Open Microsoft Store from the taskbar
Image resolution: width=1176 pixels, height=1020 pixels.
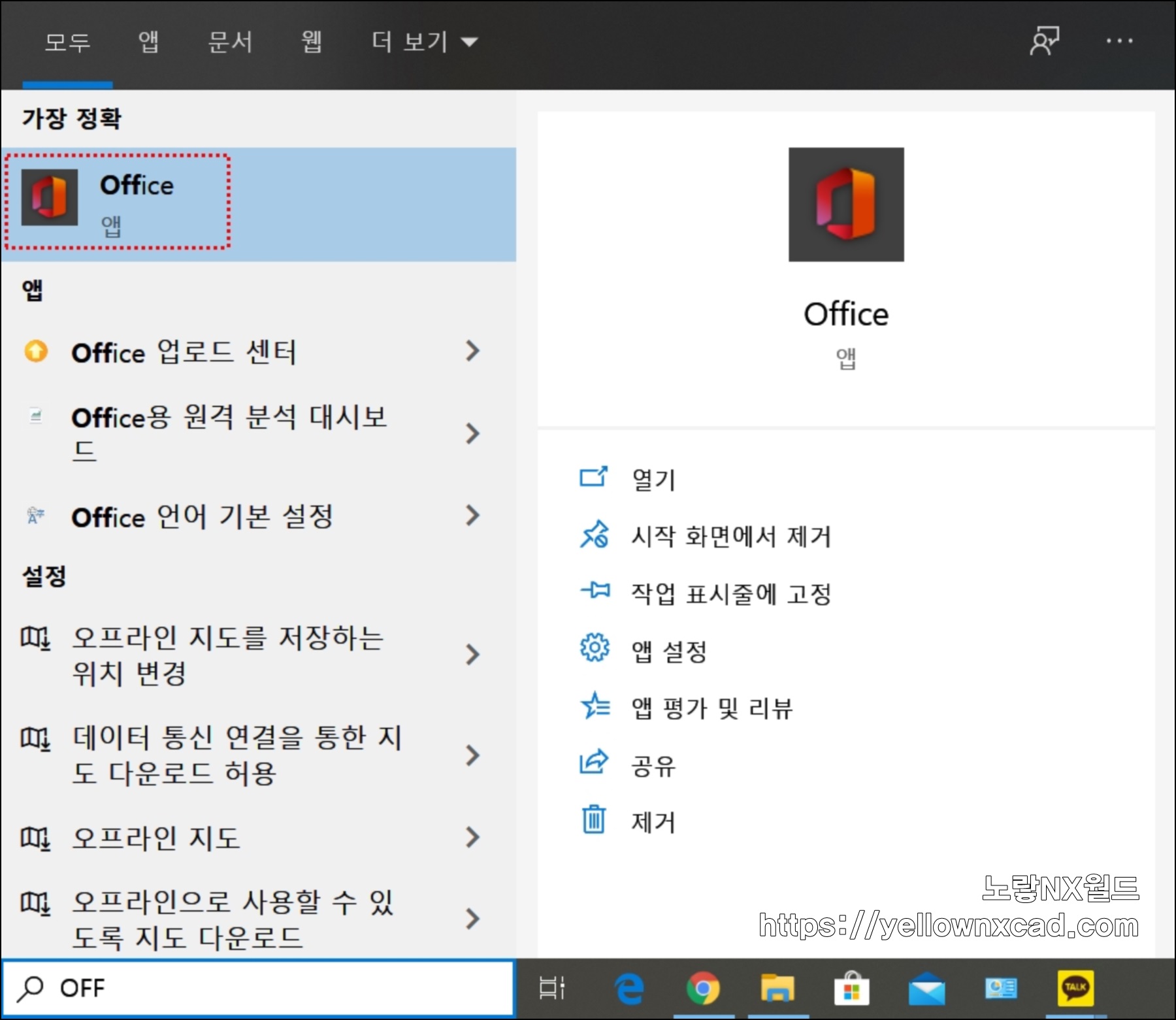pyautogui.click(x=851, y=988)
